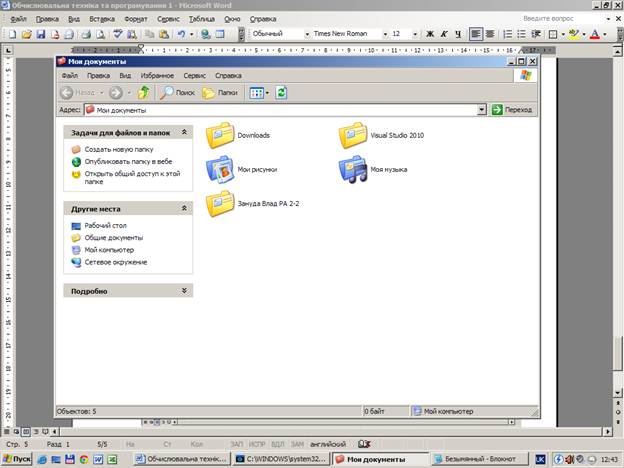
Task: Click the outside border icon in Word toolbar
Action: pyautogui.click(x=553, y=35)
